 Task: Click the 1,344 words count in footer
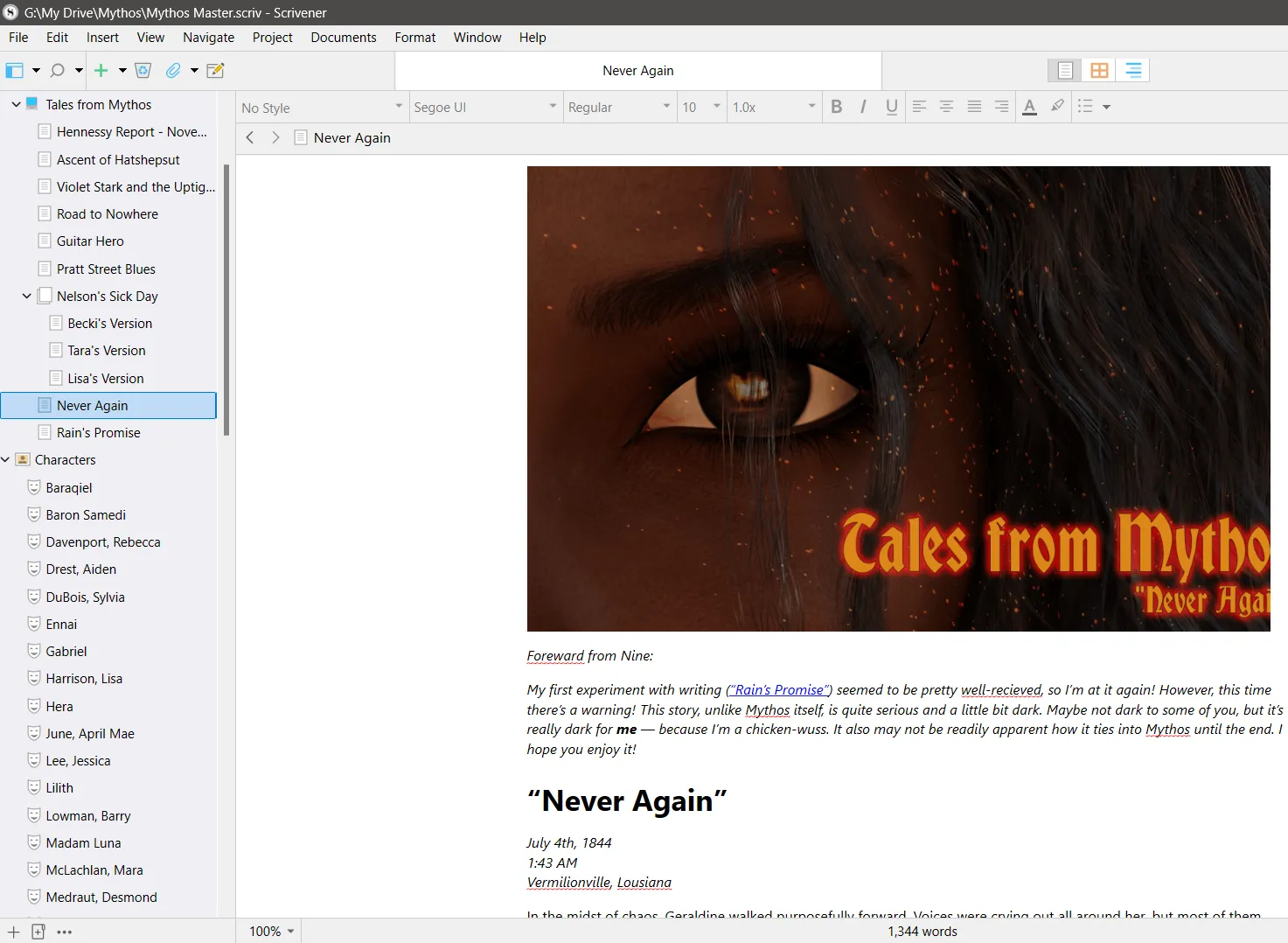click(x=922, y=932)
